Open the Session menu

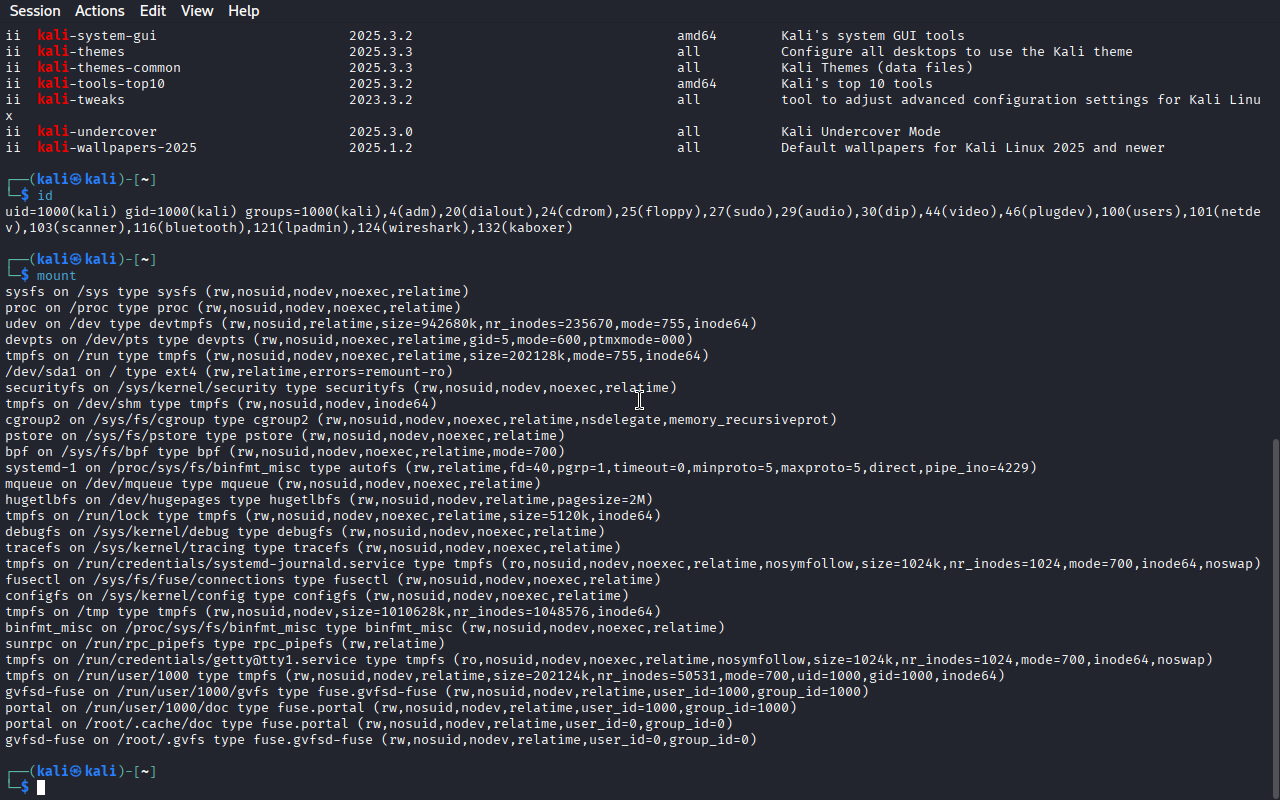coord(35,11)
